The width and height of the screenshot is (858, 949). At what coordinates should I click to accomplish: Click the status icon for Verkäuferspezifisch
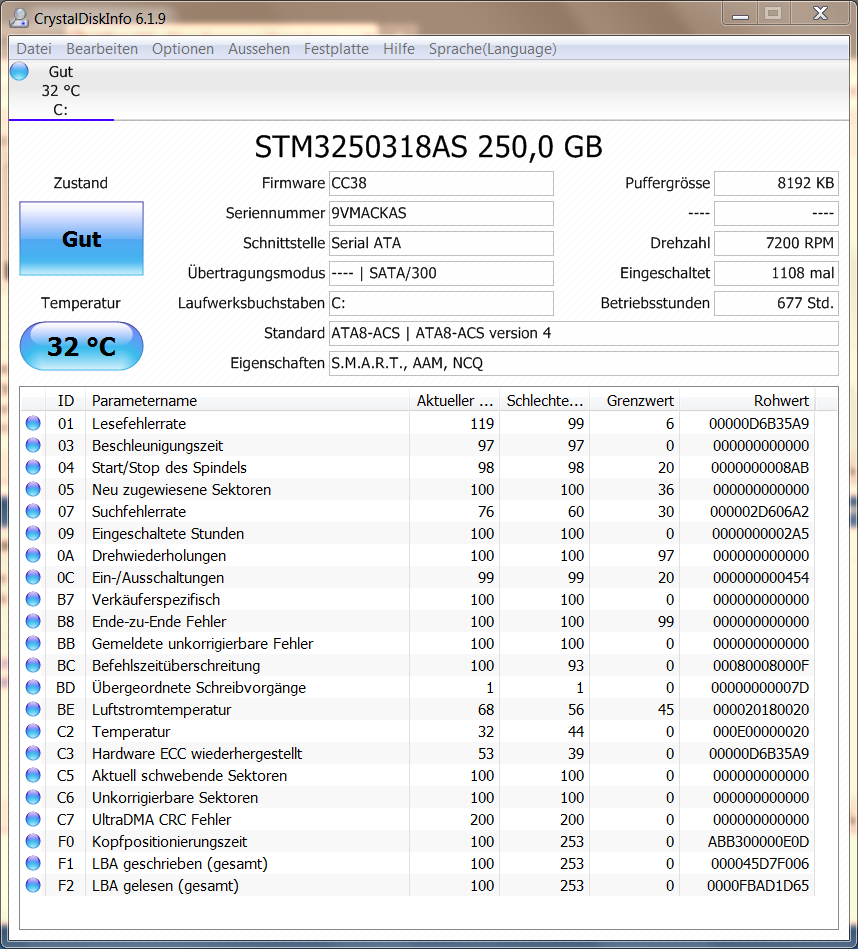click(x=33, y=599)
